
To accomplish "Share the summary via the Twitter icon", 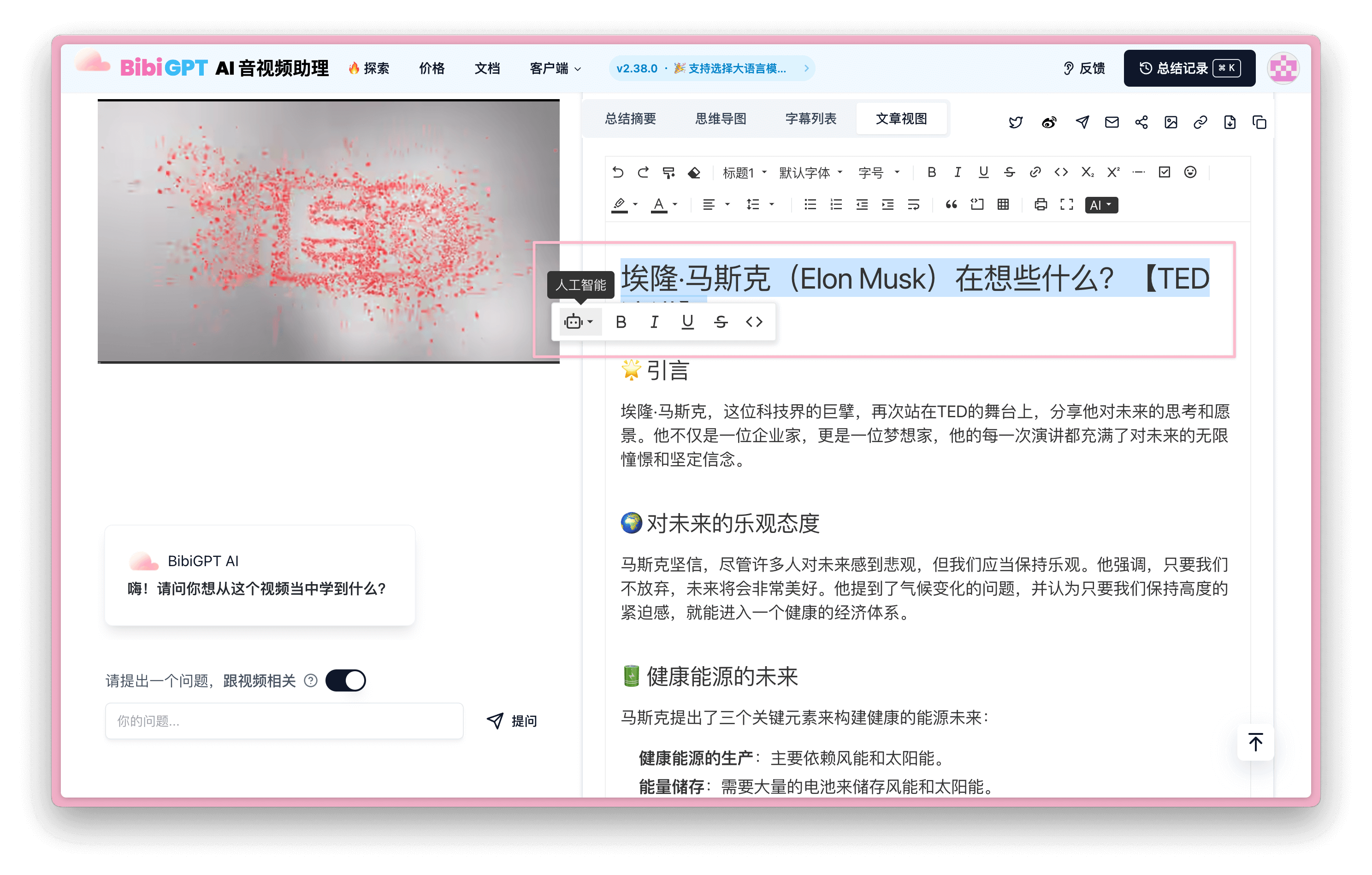I will point(1015,122).
